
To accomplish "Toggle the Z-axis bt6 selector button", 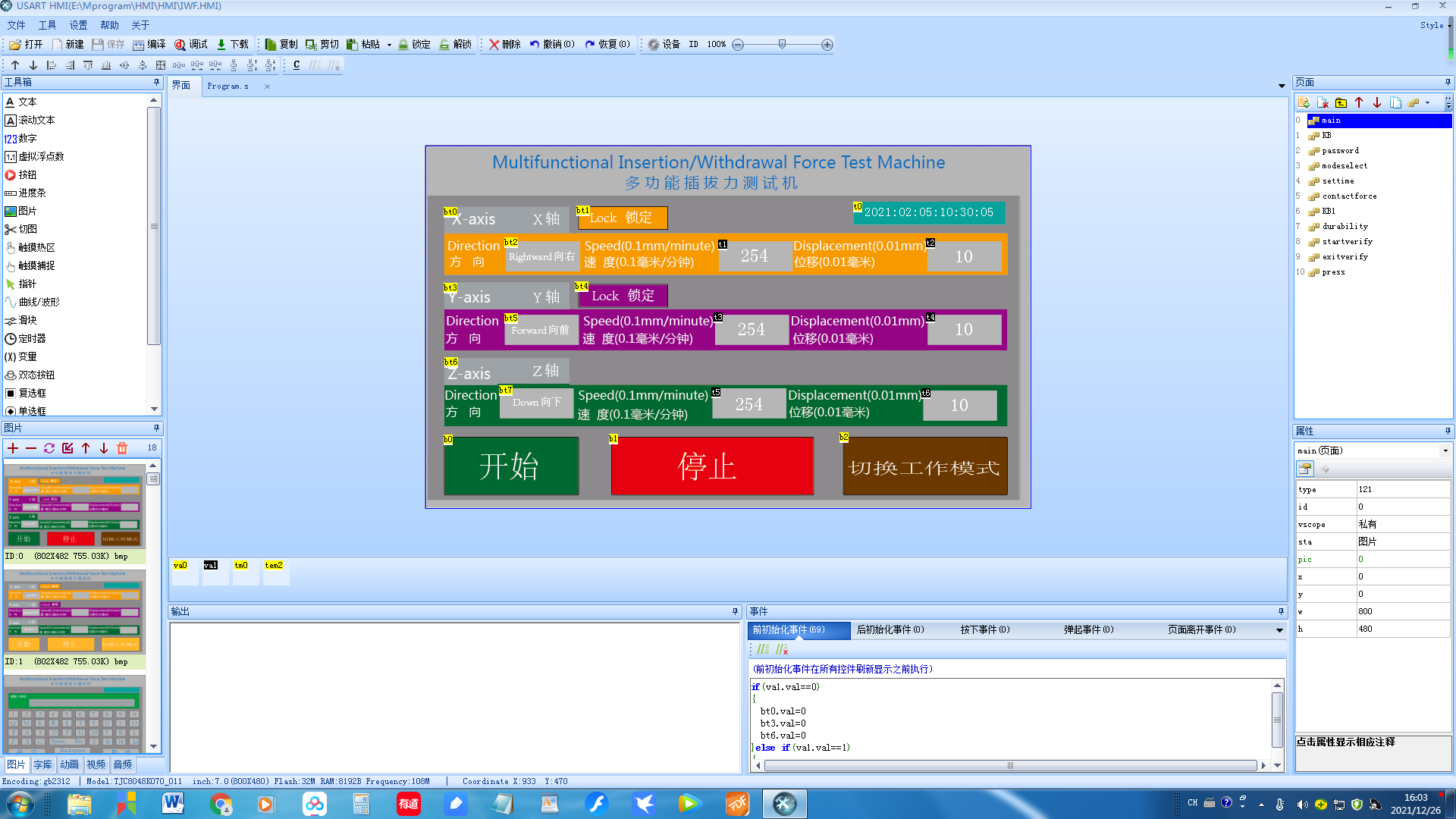I will click(506, 372).
